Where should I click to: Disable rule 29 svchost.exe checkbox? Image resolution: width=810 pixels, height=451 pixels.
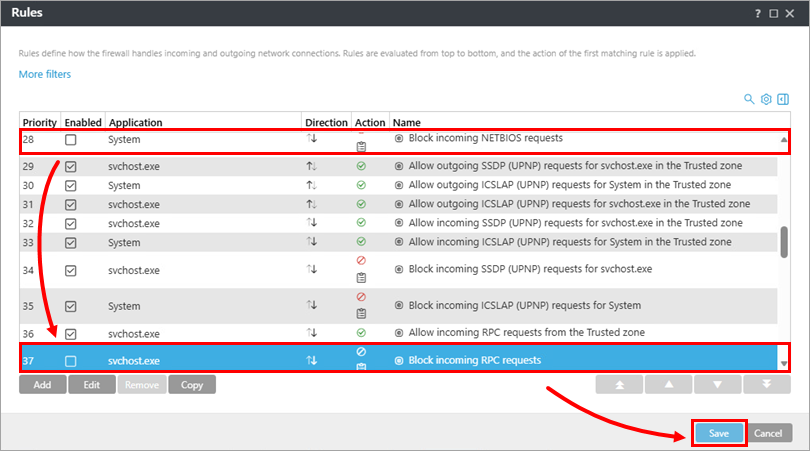(x=71, y=166)
